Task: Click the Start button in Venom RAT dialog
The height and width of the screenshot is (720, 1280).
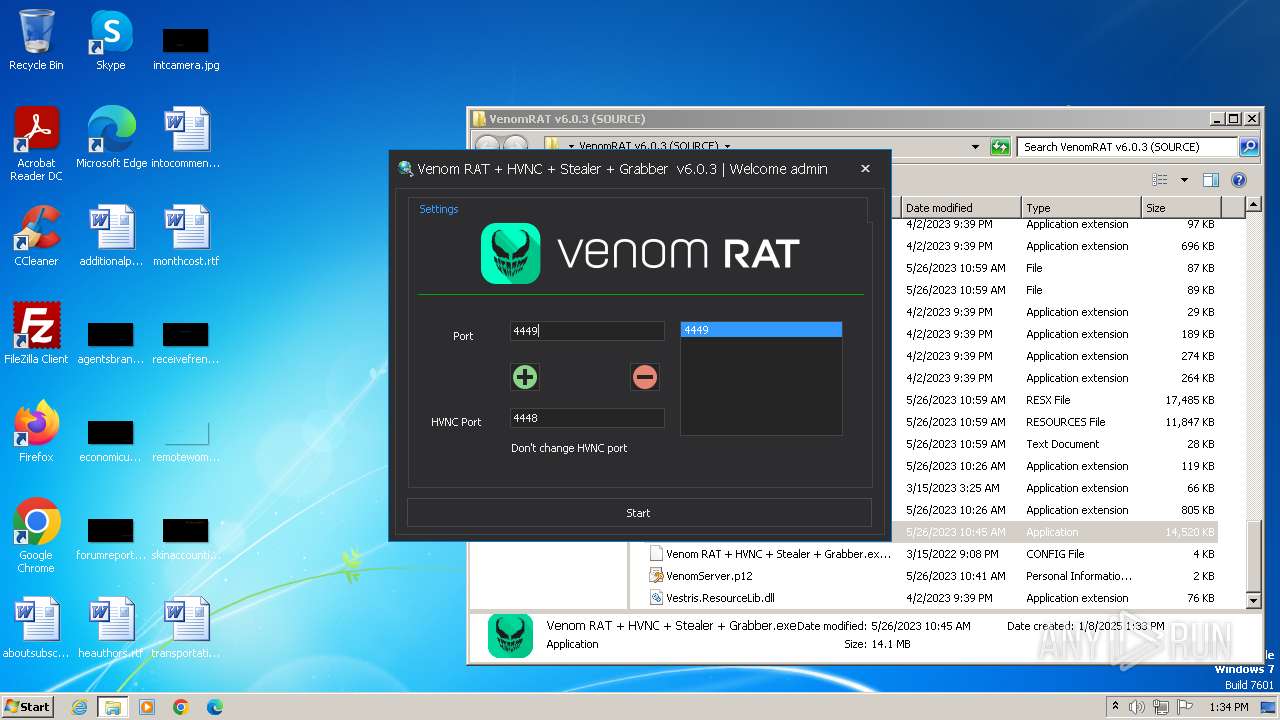Action: [x=639, y=512]
